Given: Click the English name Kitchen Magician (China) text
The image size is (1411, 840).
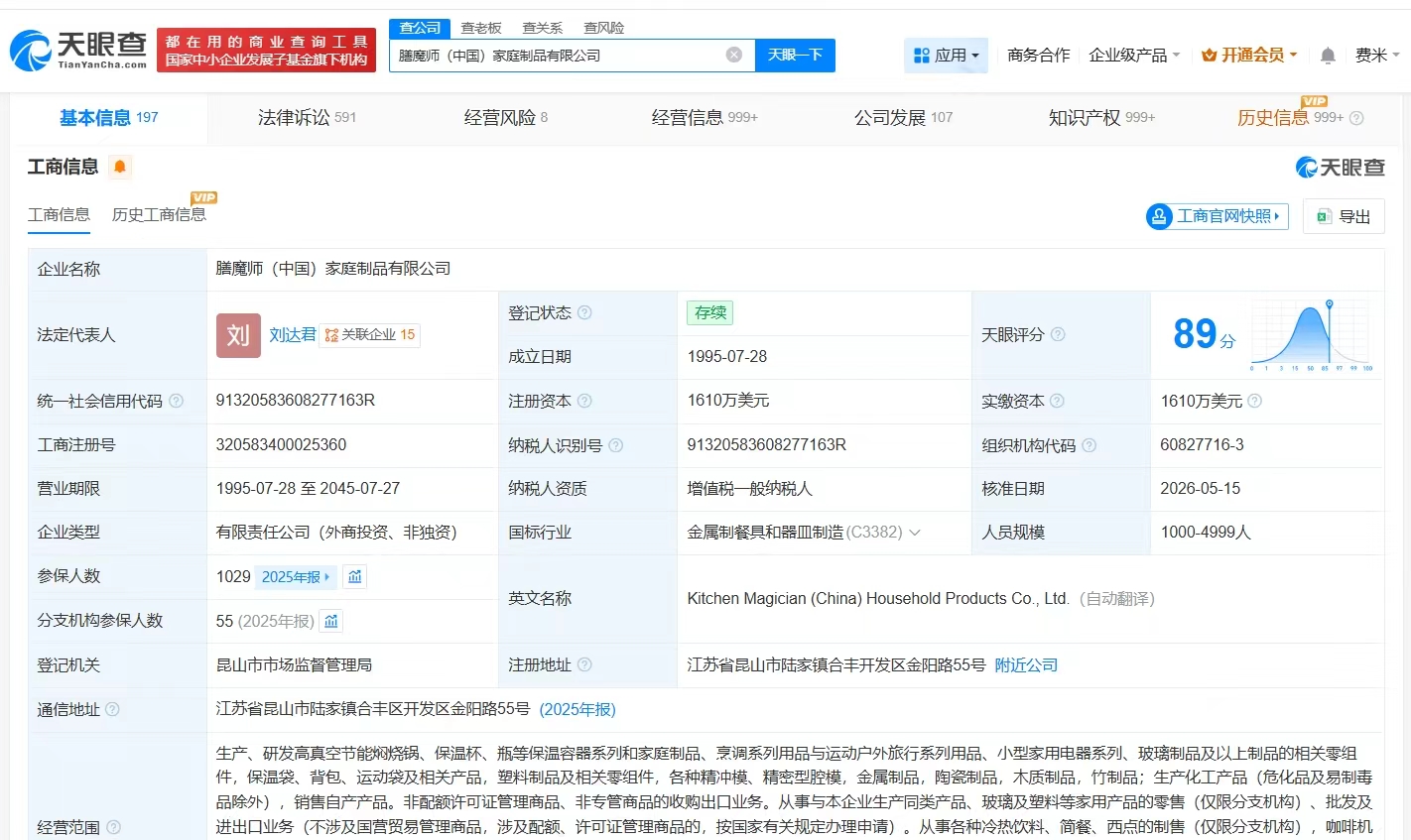Looking at the screenshot, I should click(878, 599).
